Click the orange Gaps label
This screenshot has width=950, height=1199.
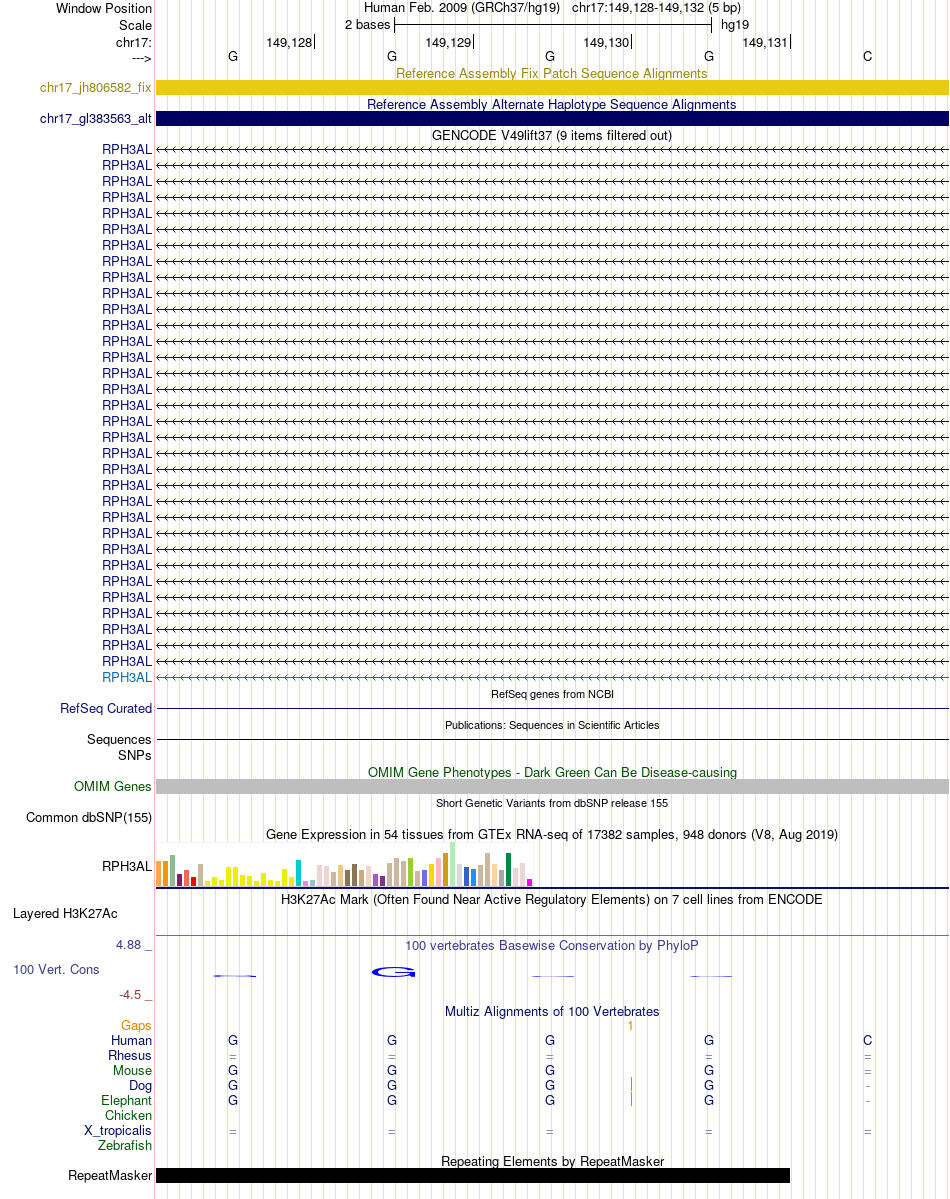(136, 1025)
